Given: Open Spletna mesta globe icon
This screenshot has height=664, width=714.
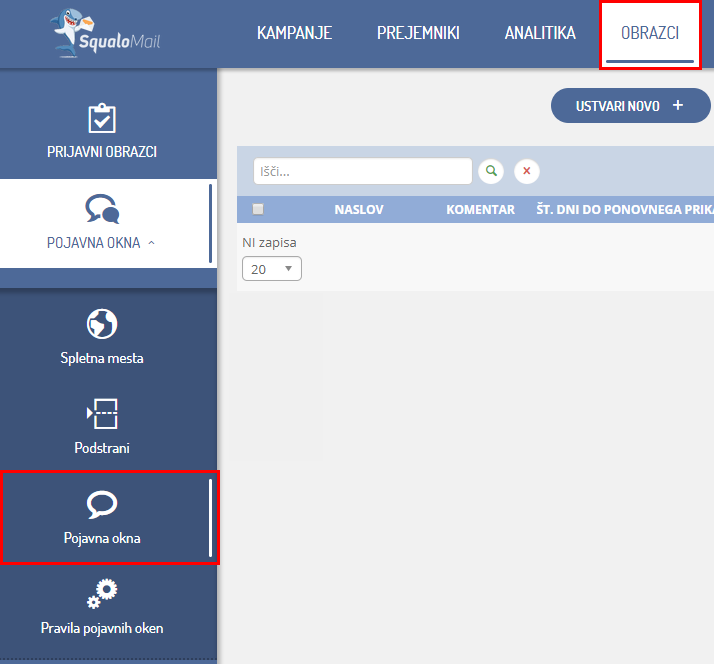Looking at the screenshot, I should [x=102, y=323].
